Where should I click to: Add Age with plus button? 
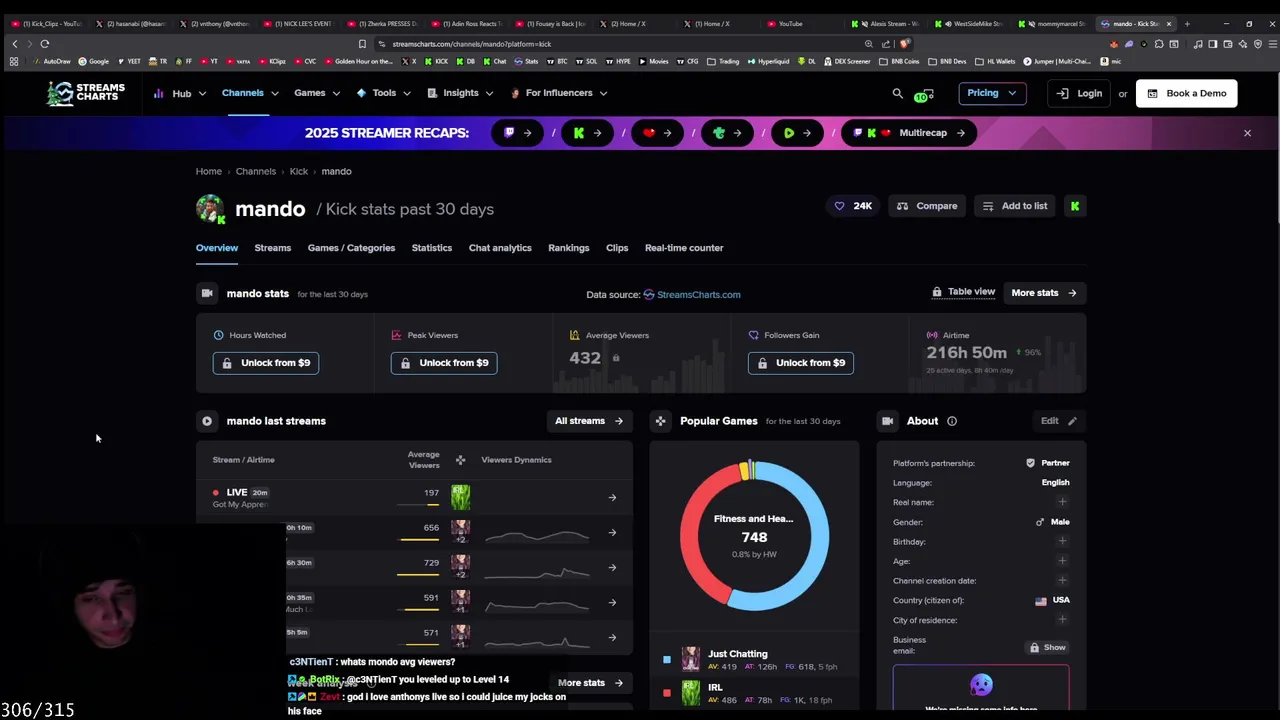[1062, 561]
